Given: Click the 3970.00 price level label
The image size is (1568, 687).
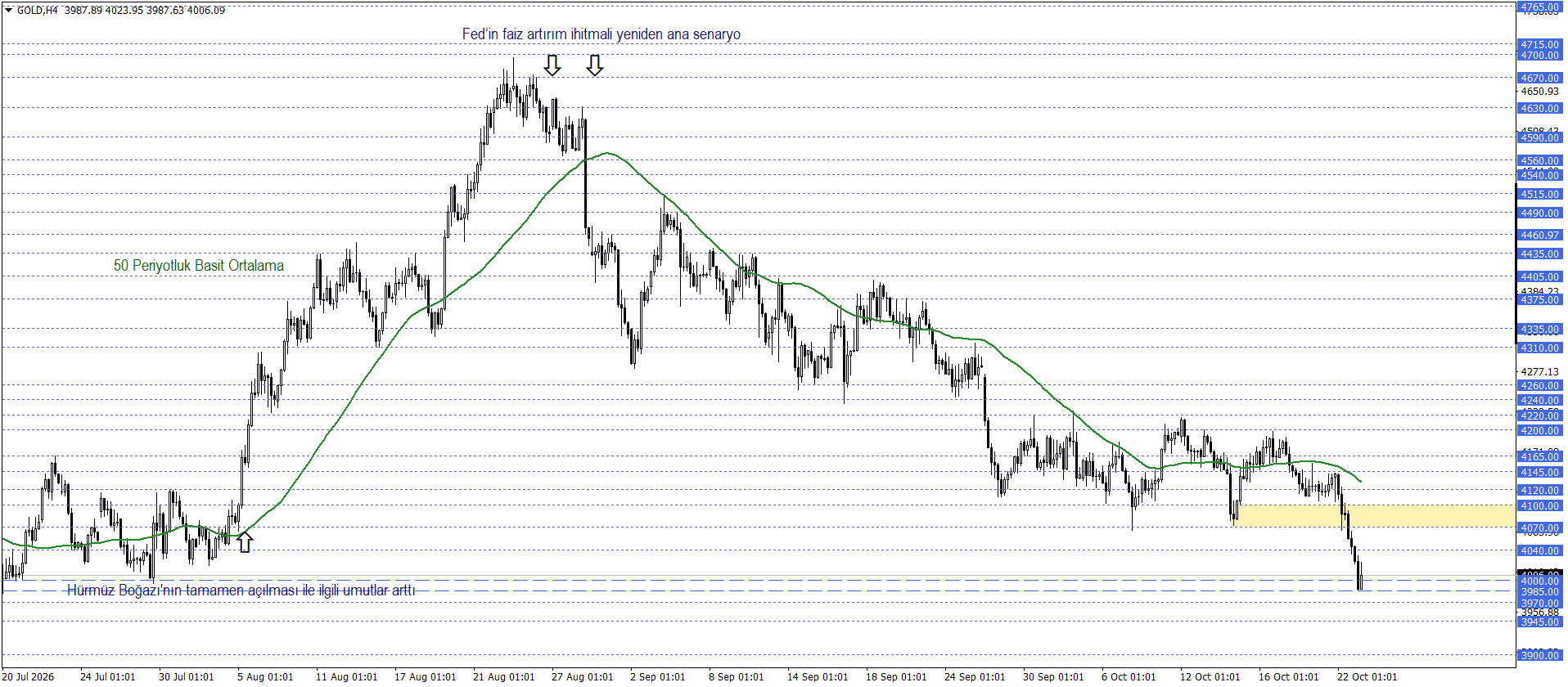Looking at the screenshot, I should pyautogui.click(x=1540, y=604).
